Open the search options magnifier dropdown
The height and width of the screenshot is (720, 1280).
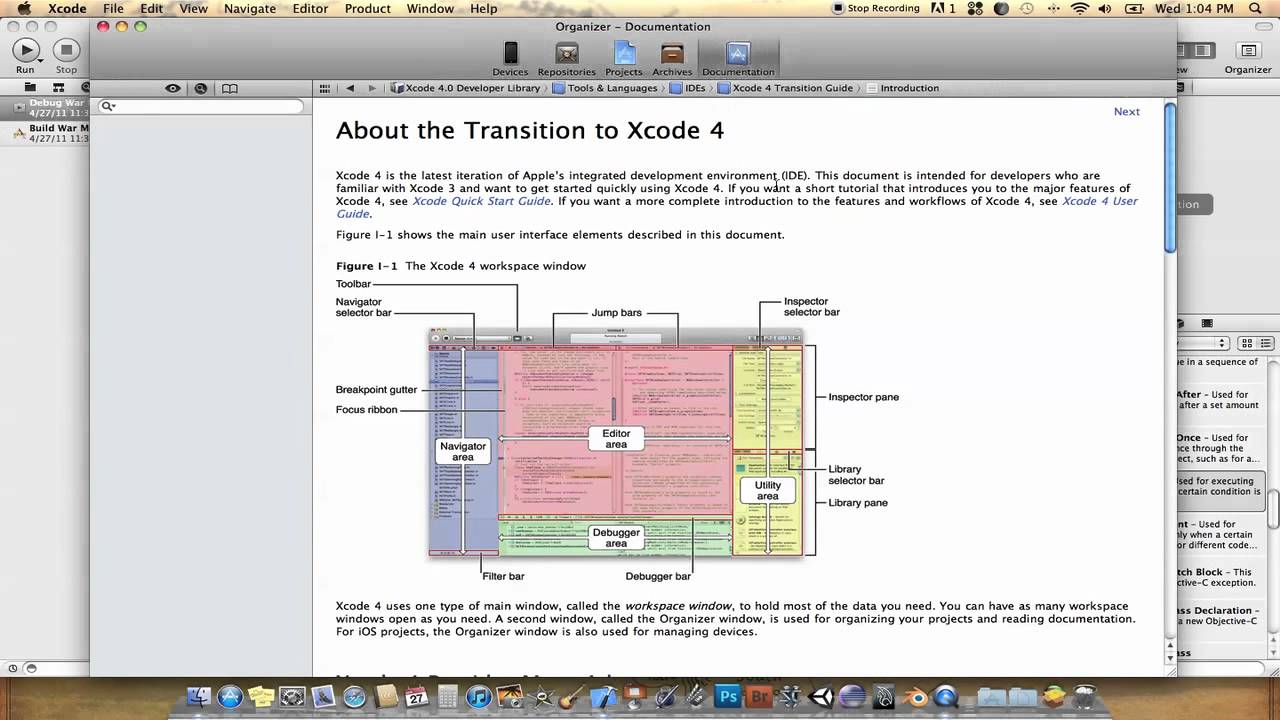pos(108,106)
